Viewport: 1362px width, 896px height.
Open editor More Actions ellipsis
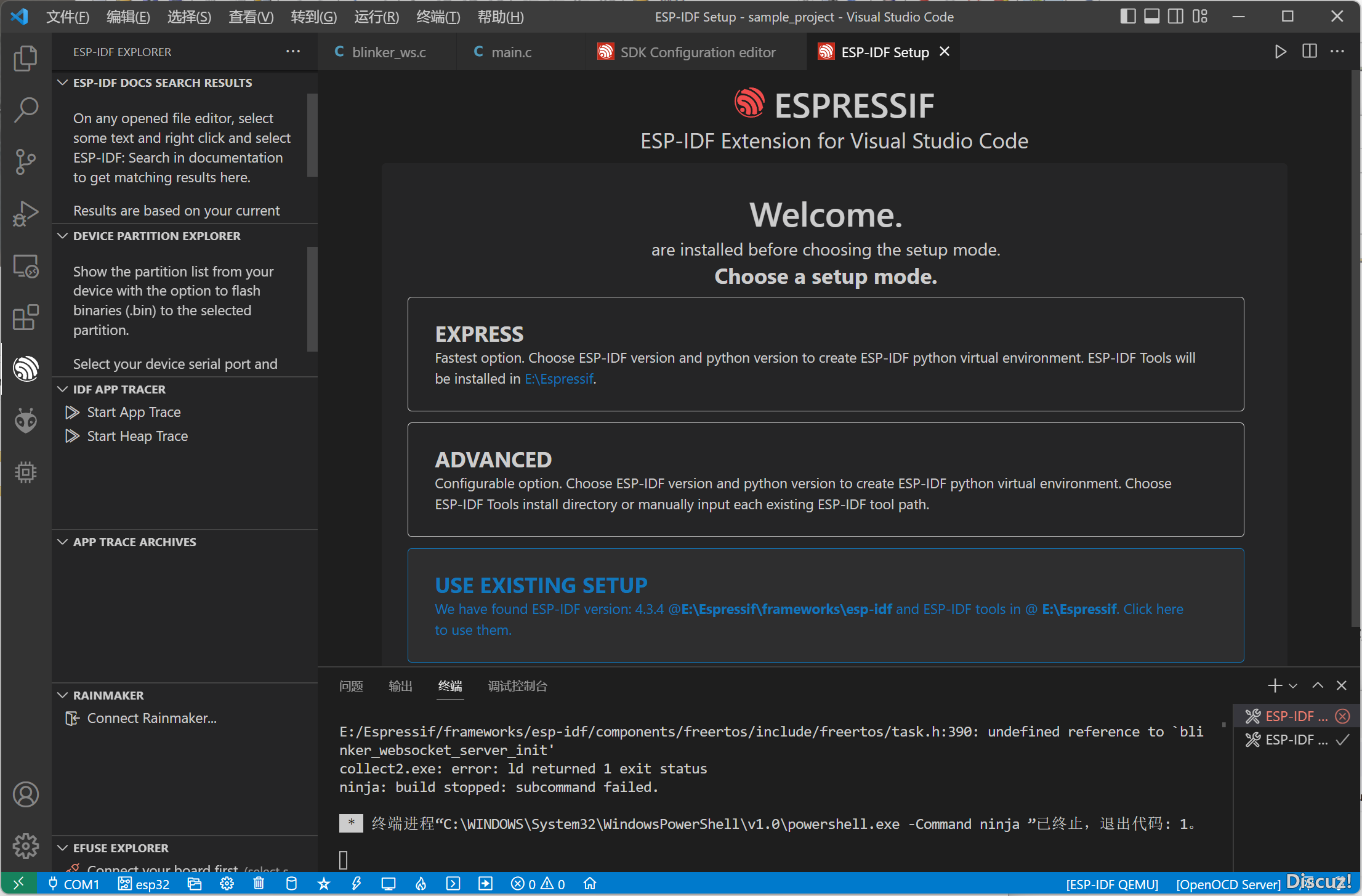(x=1337, y=52)
